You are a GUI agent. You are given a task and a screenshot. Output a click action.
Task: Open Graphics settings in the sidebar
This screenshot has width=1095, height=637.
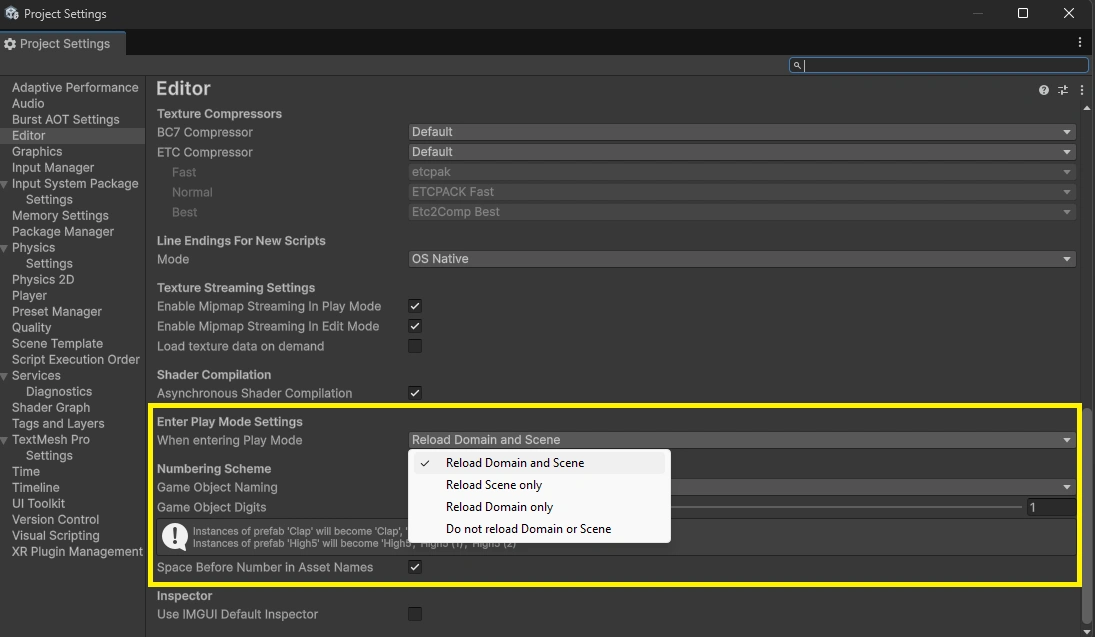pos(37,152)
